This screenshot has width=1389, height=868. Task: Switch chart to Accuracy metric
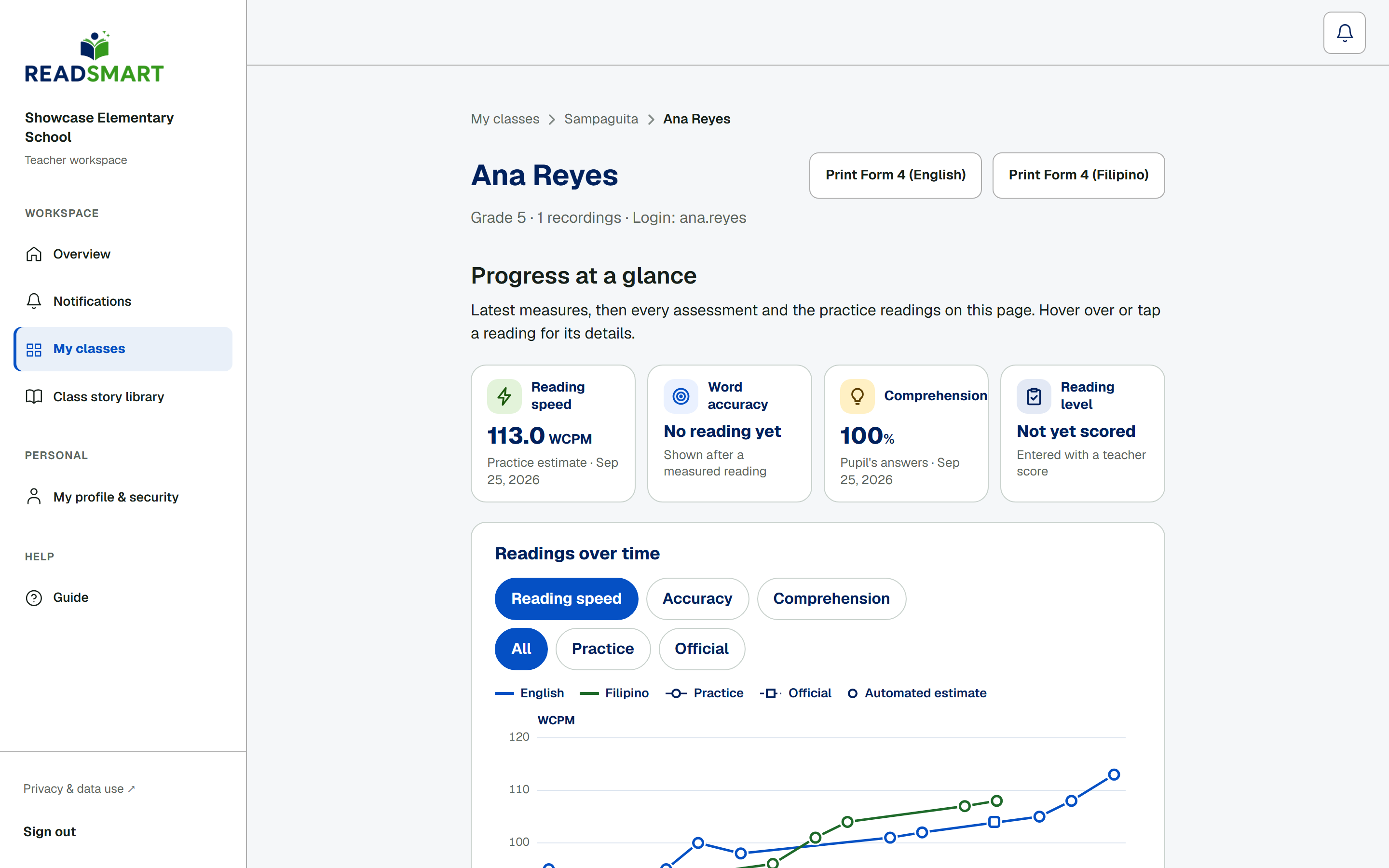point(697,598)
